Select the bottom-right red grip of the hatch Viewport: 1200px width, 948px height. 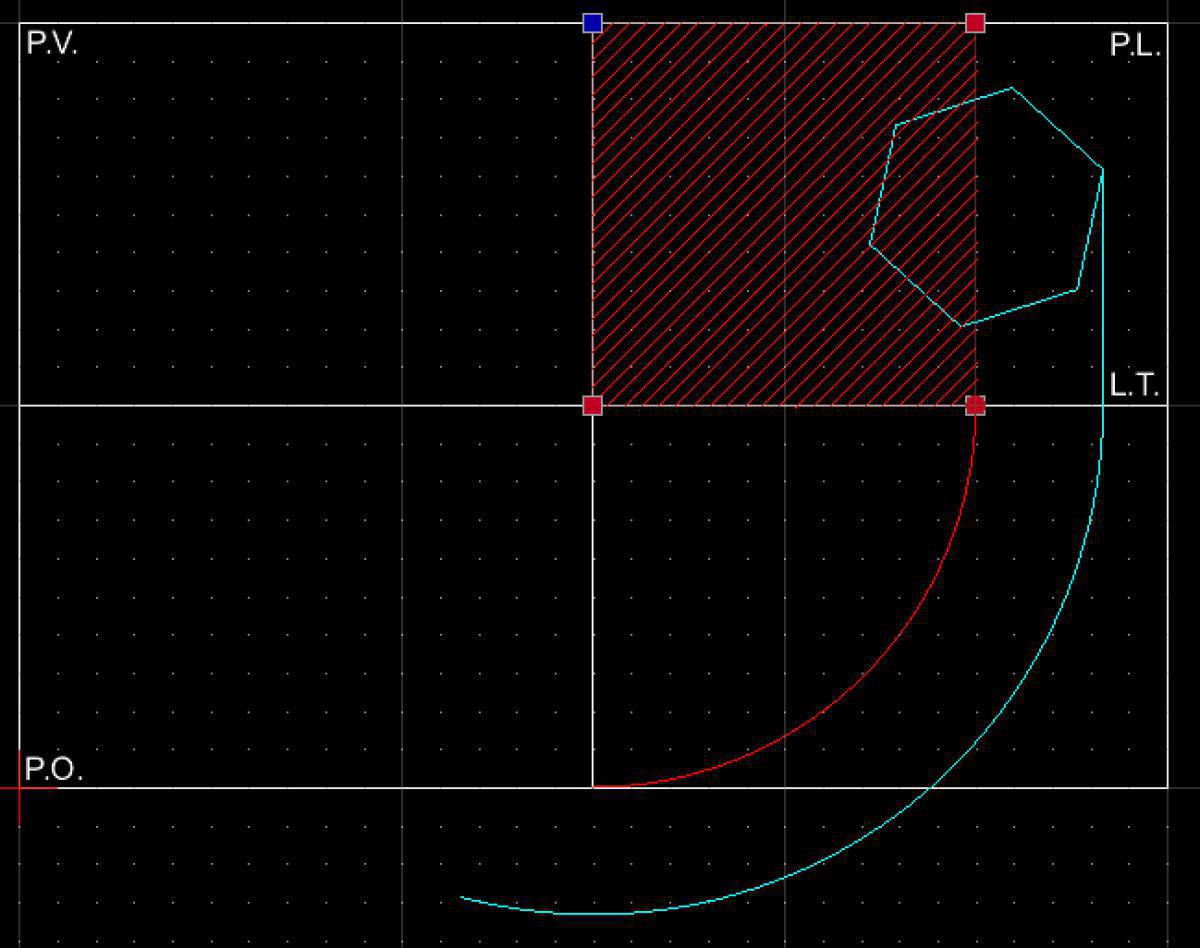click(x=975, y=405)
